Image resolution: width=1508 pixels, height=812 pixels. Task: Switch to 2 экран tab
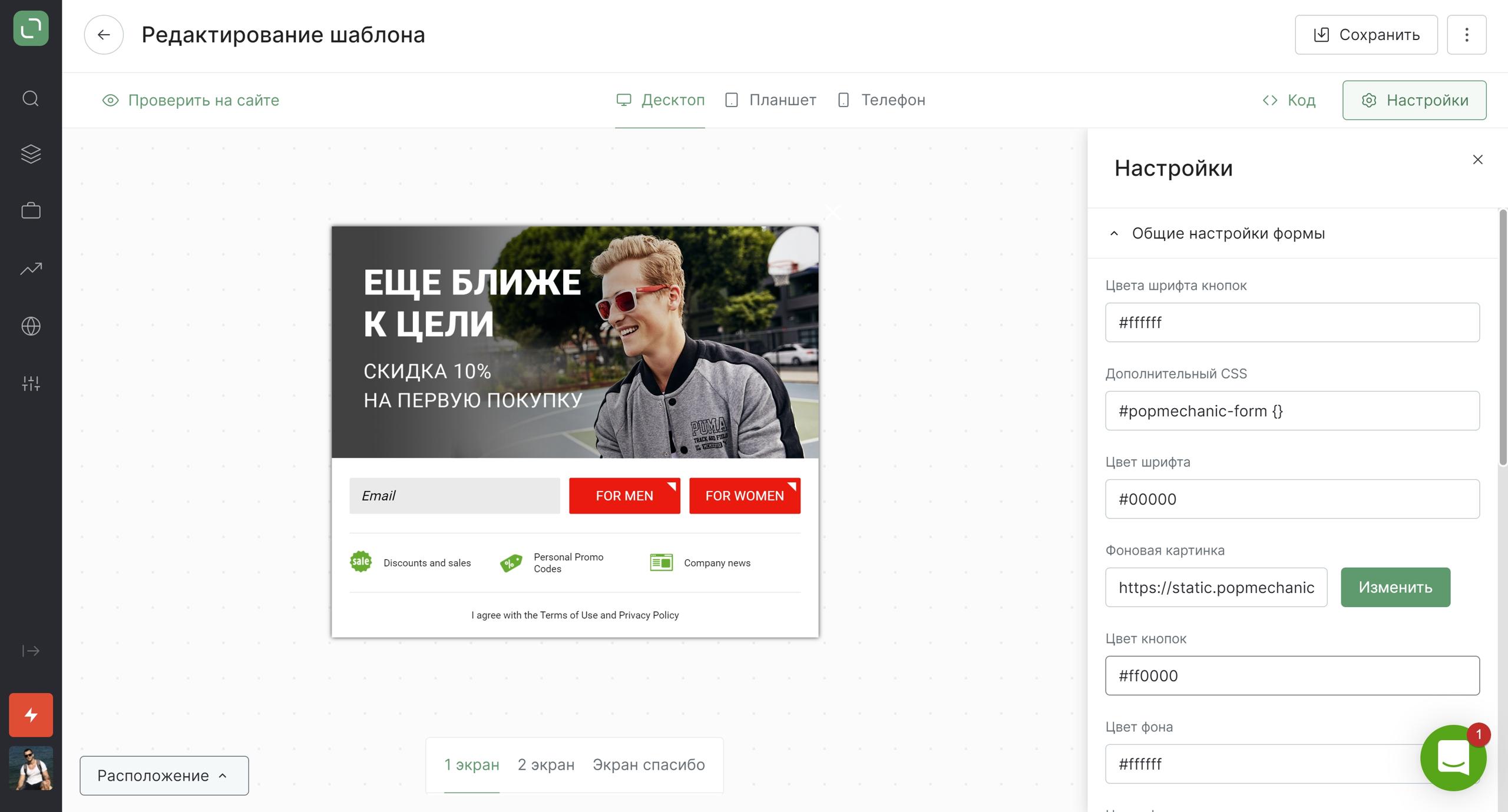coord(545,764)
